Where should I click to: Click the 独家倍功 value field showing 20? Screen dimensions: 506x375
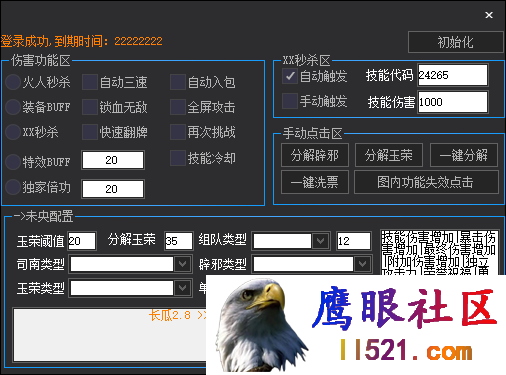click(113, 189)
